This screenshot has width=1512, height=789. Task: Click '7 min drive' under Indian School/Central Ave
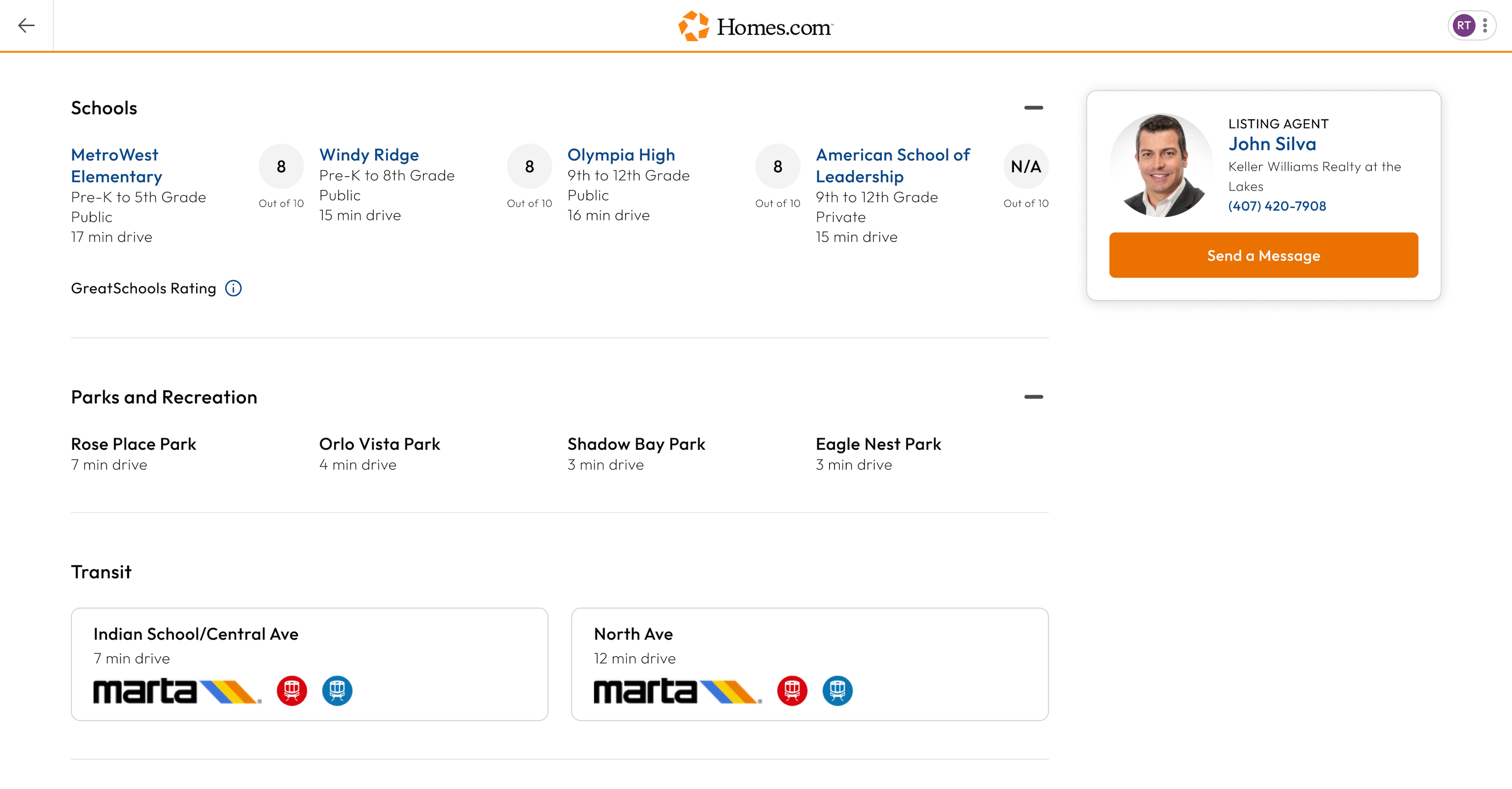tap(132, 659)
